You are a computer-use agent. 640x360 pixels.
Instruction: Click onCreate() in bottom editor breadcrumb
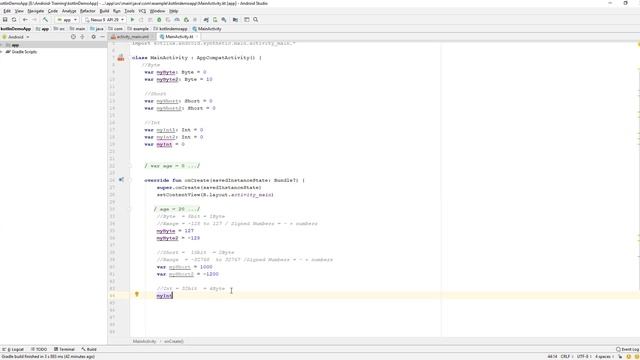click(x=174, y=341)
